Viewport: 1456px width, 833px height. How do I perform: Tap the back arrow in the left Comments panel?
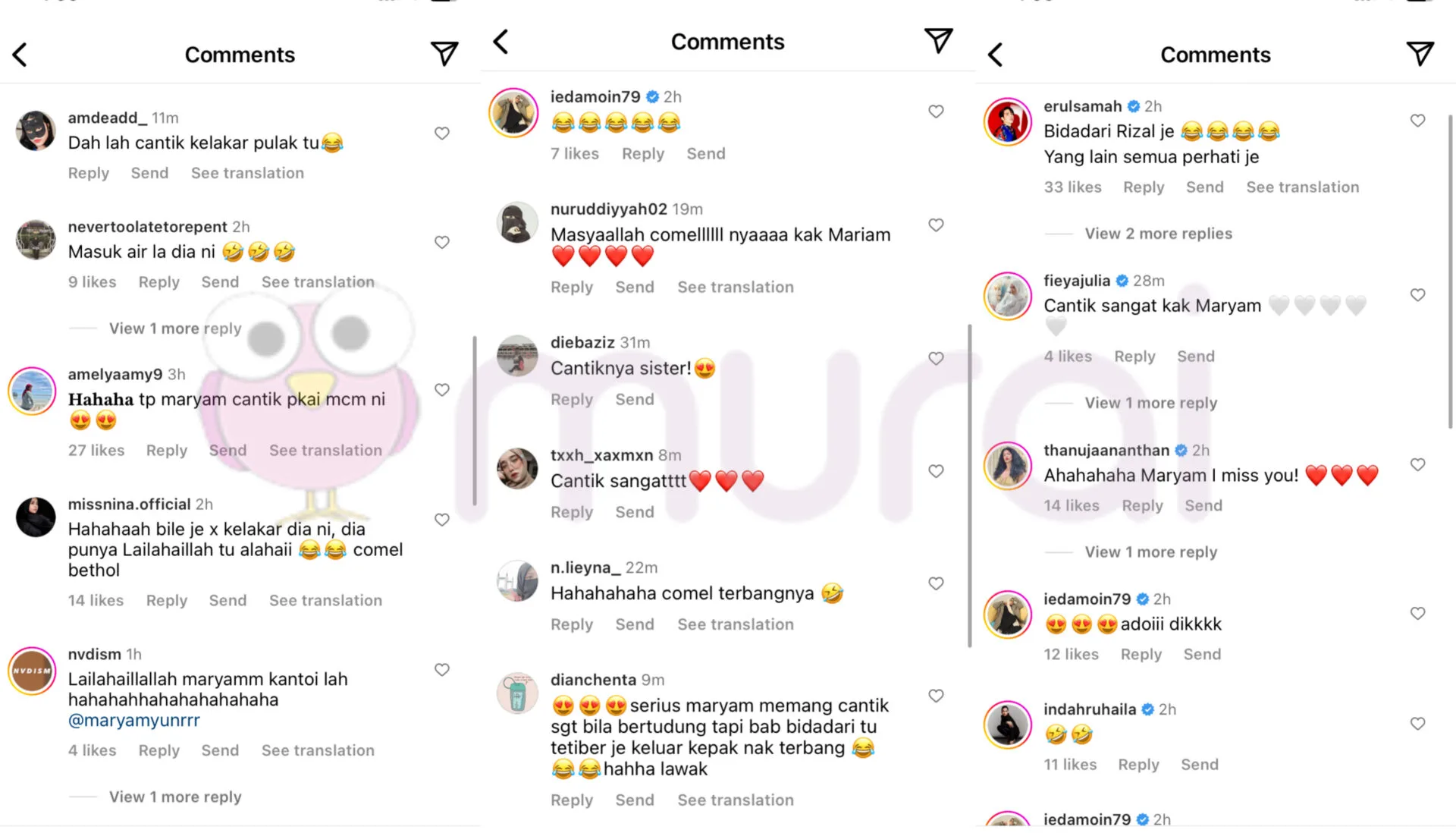(20, 55)
